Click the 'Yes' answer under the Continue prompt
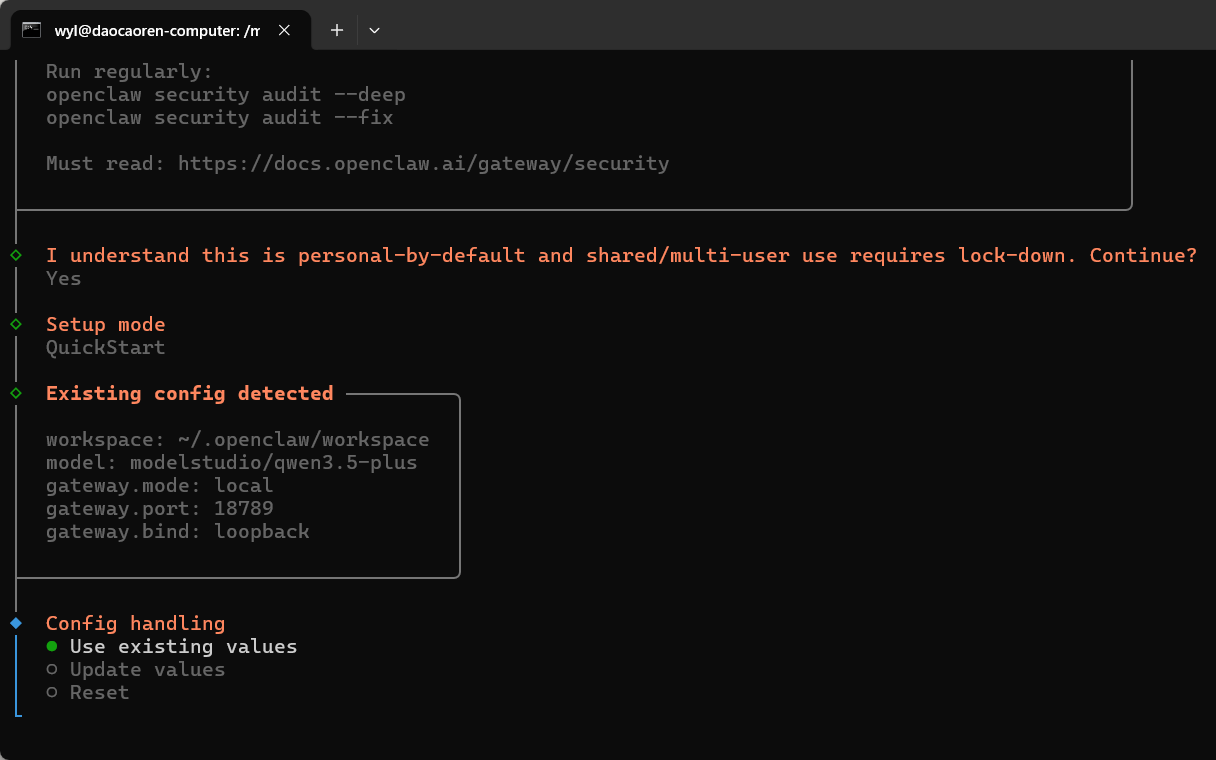 click(64, 279)
